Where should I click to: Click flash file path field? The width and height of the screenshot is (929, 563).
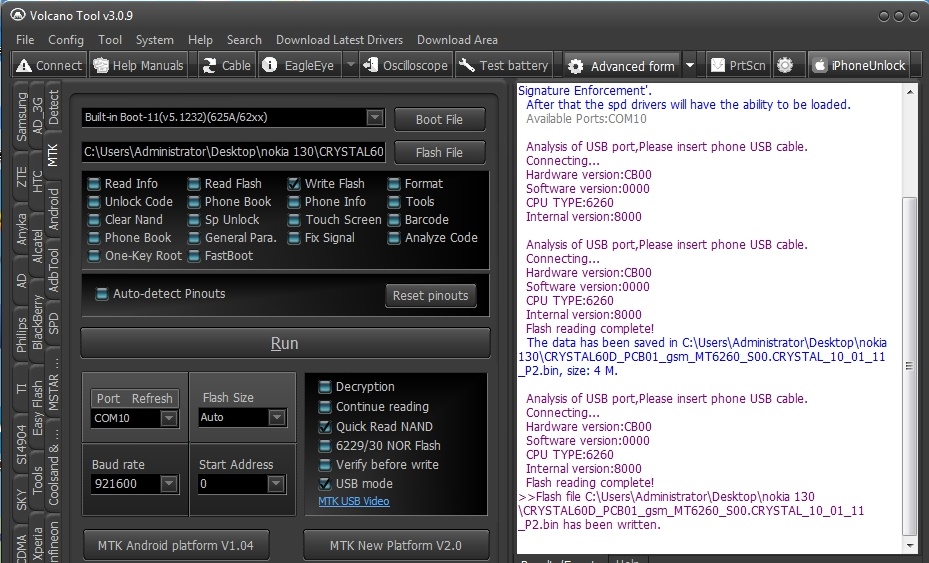click(x=233, y=152)
